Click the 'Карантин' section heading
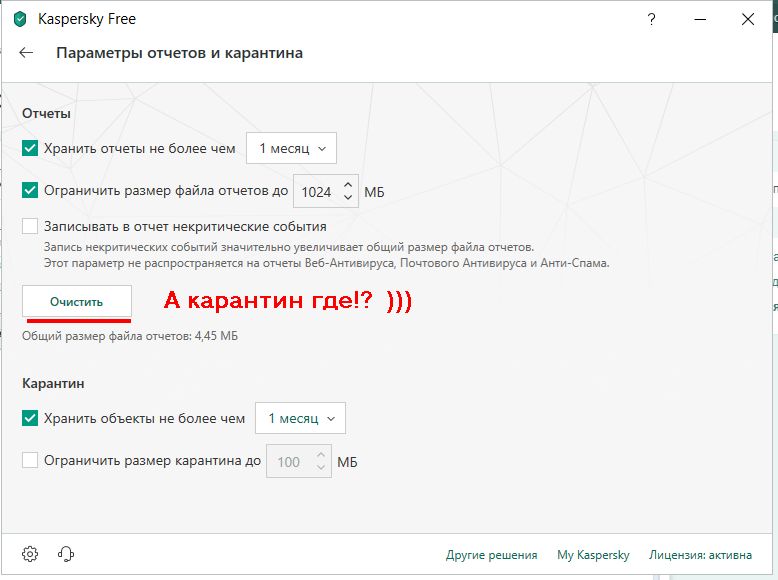This screenshot has height=580, width=778. click(53, 383)
